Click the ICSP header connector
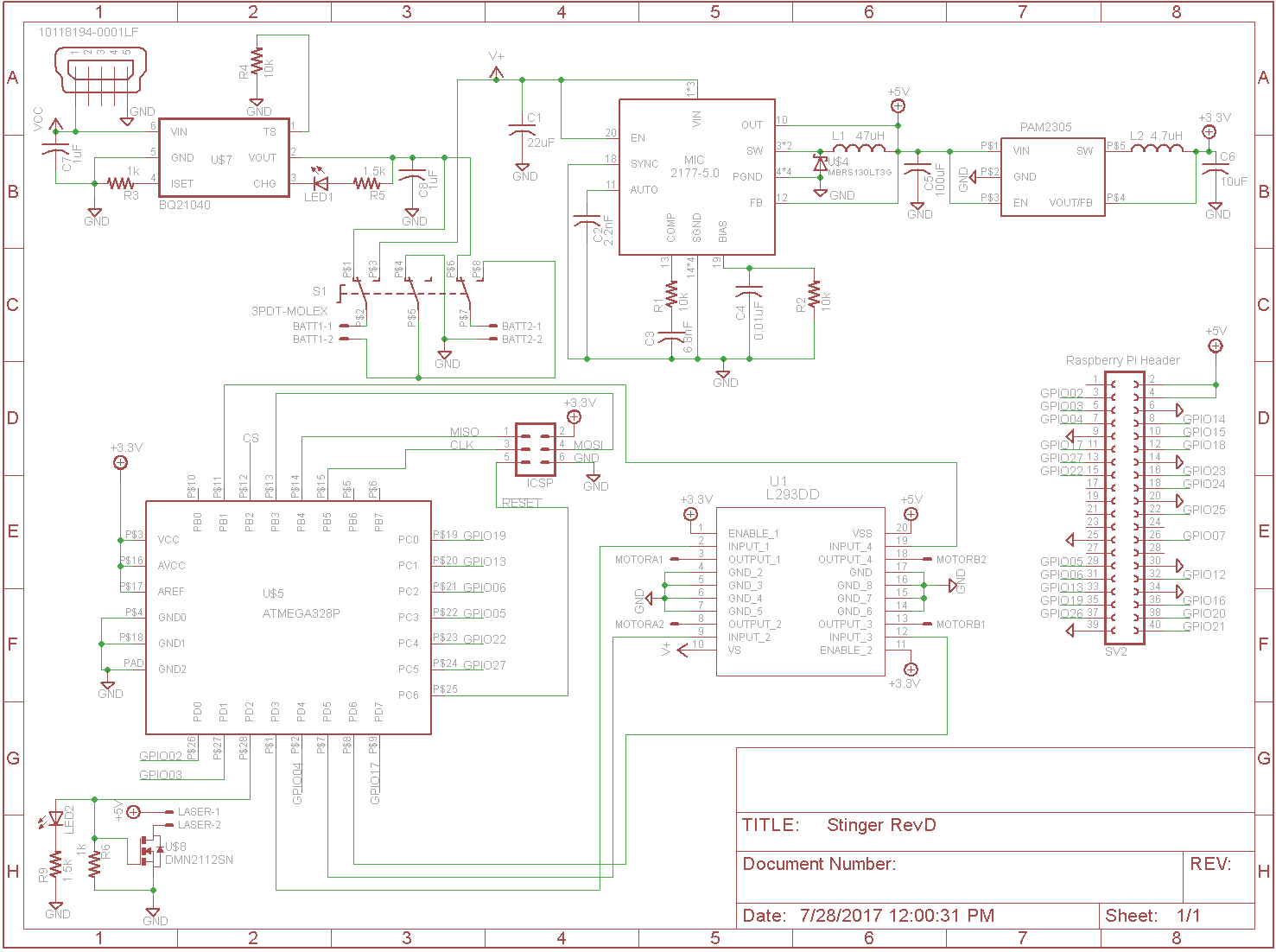The image size is (1276, 952). point(536,449)
